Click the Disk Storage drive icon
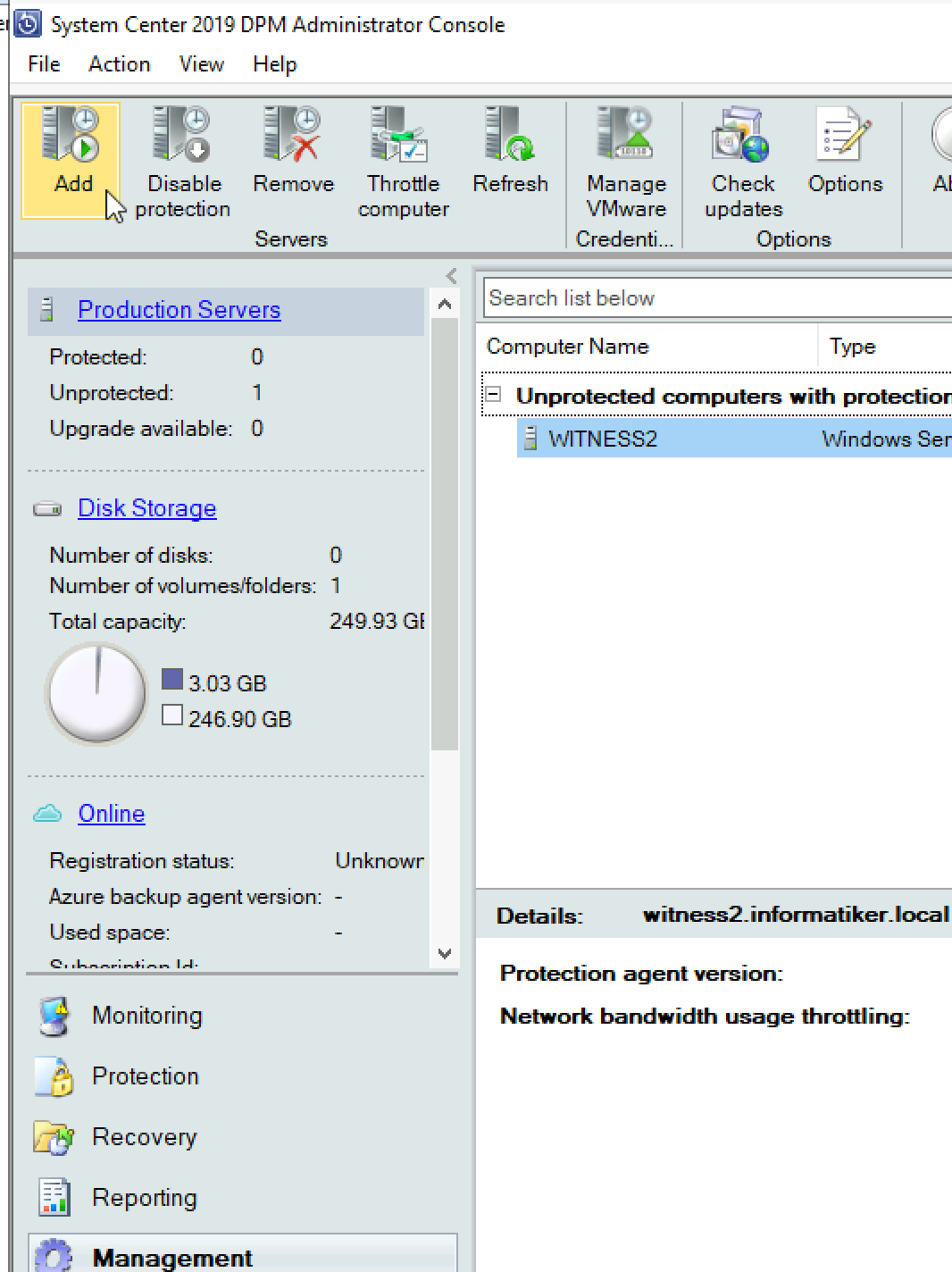This screenshot has width=952, height=1272. 47,509
